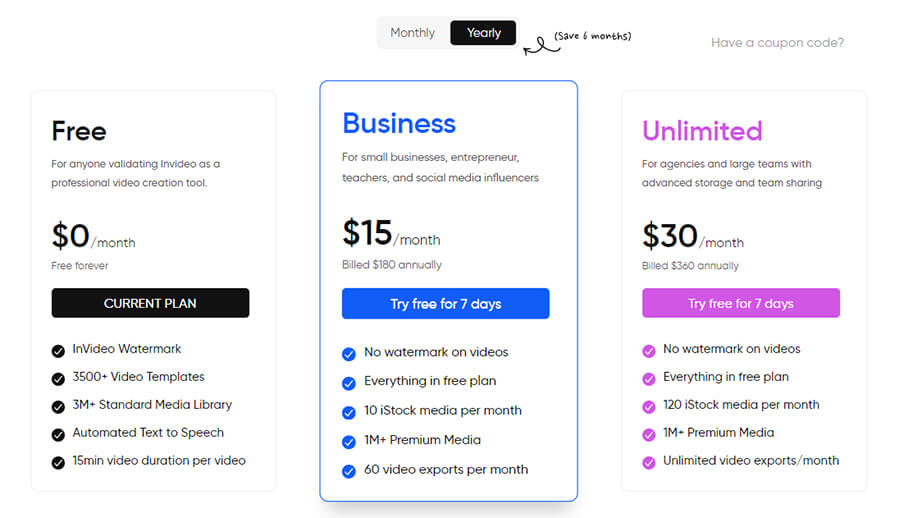Click blue checkmark next to 60 video exports
Screen dimensions: 900x518
coord(349,471)
